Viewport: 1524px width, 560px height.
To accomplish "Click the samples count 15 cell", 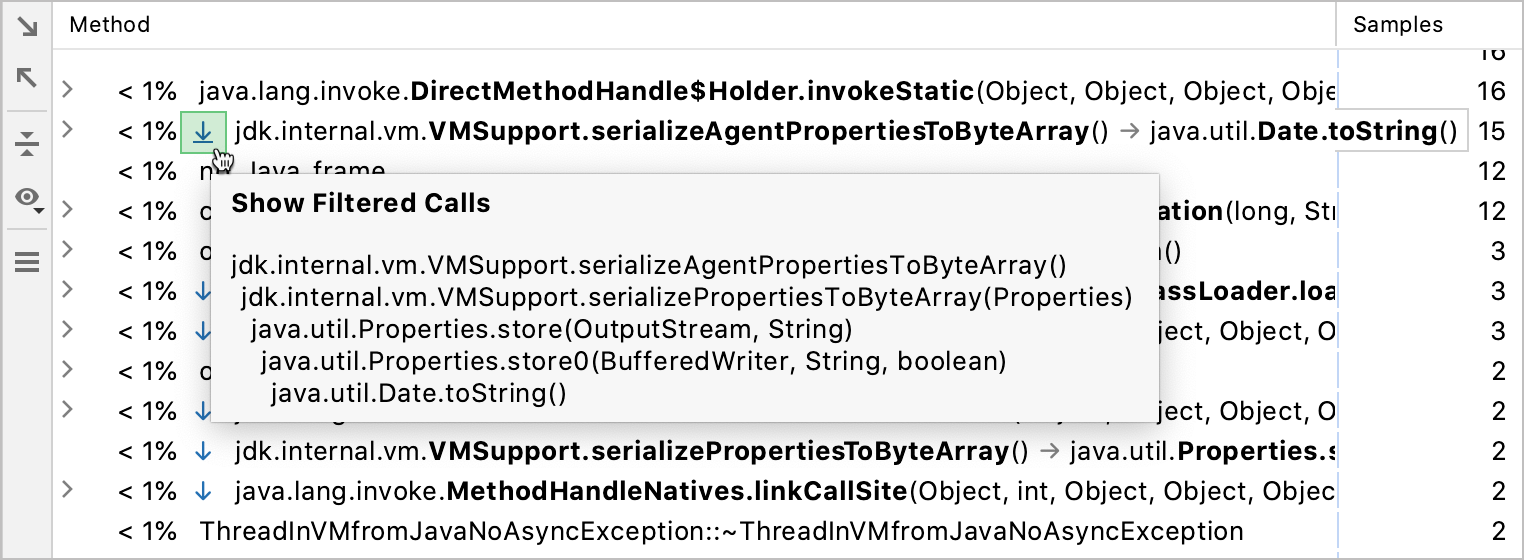I will [x=1490, y=132].
